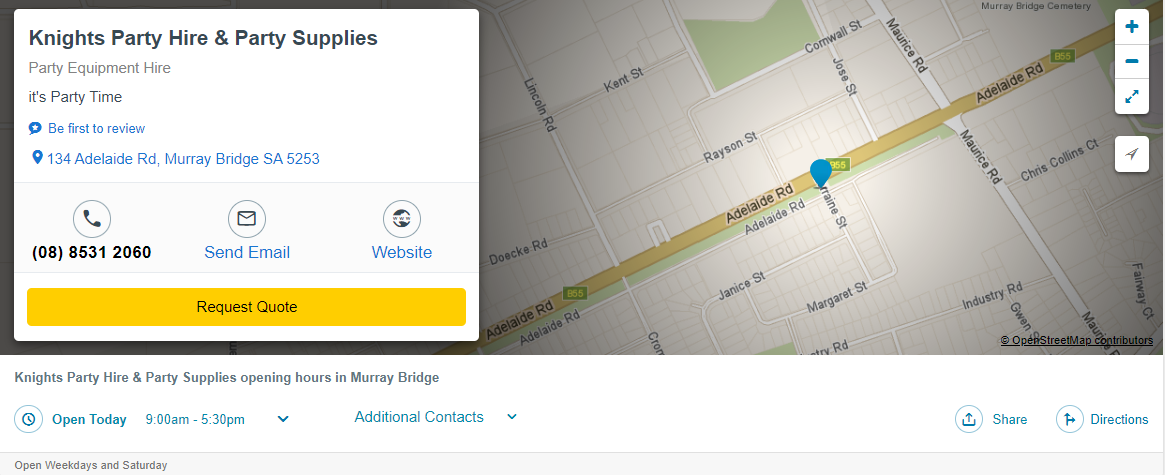Zoom out on the map
1165x475 pixels.
(x=1132, y=61)
